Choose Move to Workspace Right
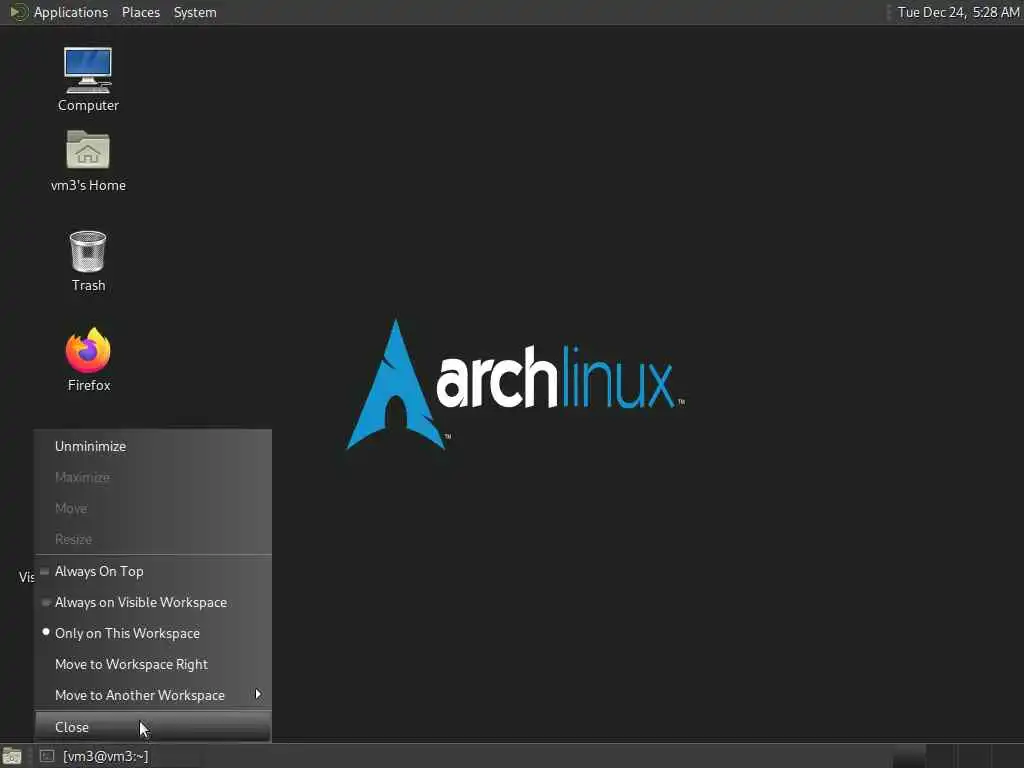Screen dimensions: 1024x768 point(153,664)
